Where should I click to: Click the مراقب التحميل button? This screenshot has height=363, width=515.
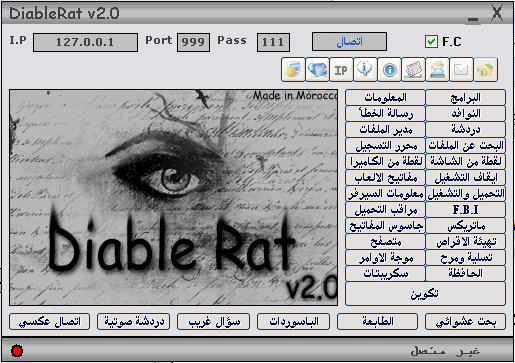pyautogui.click(x=385, y=209)
